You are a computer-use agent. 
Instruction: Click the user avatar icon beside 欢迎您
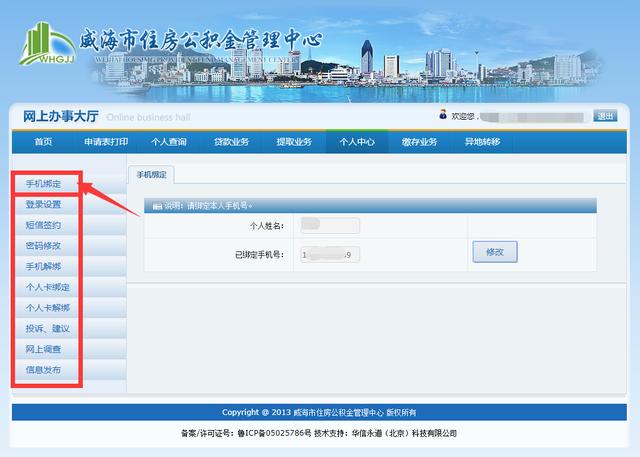point(443,114)
